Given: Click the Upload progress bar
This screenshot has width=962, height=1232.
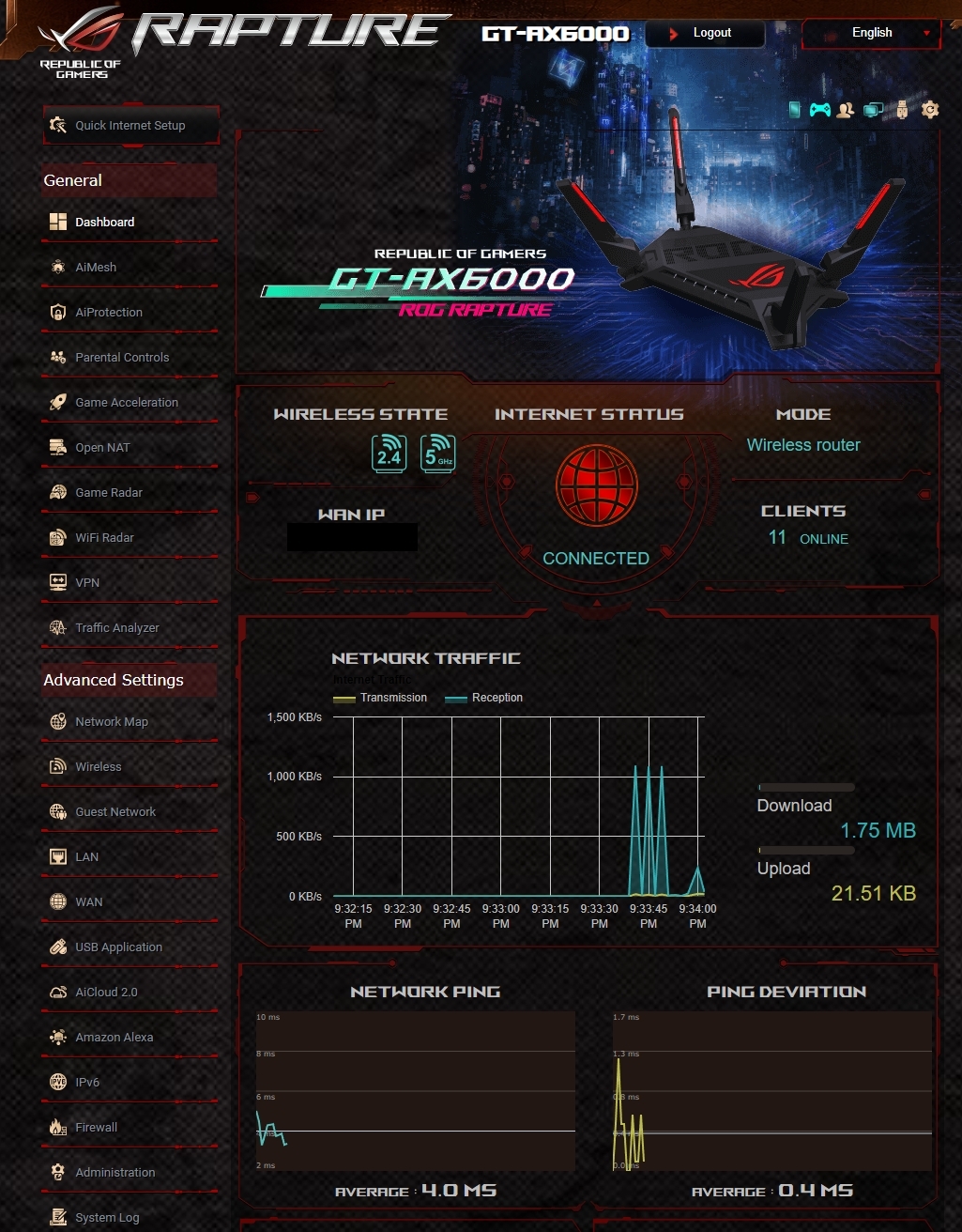Looking at the screenshot, I should 806,851.
